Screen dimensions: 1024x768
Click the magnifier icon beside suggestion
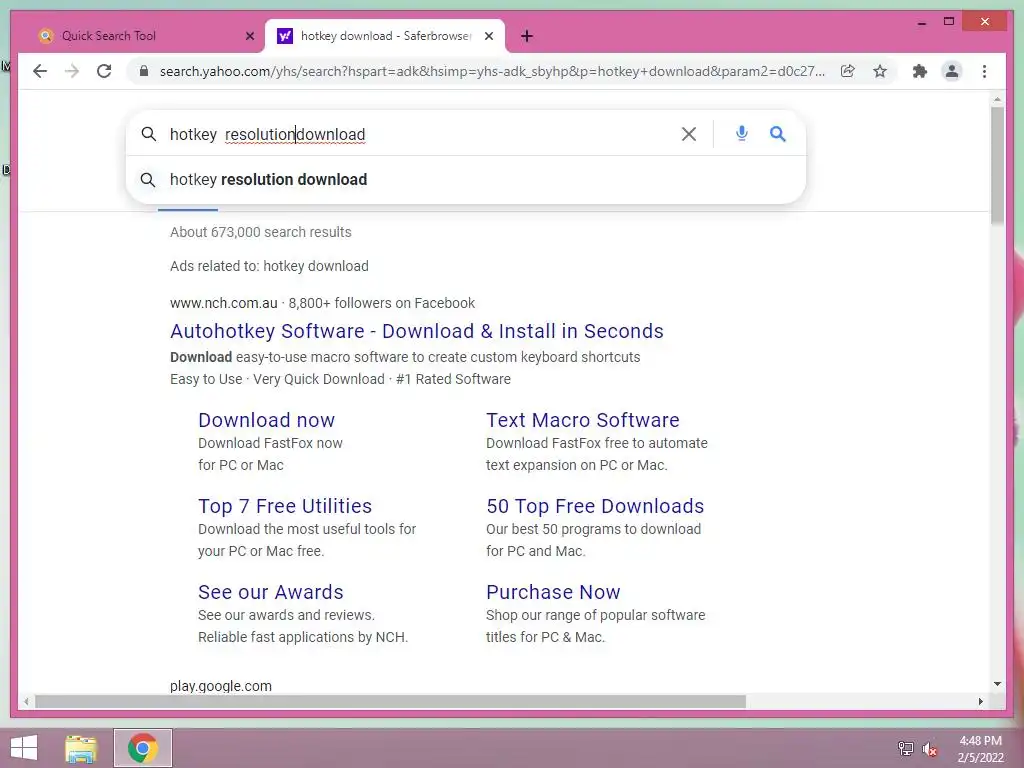(x=148, y=180)
